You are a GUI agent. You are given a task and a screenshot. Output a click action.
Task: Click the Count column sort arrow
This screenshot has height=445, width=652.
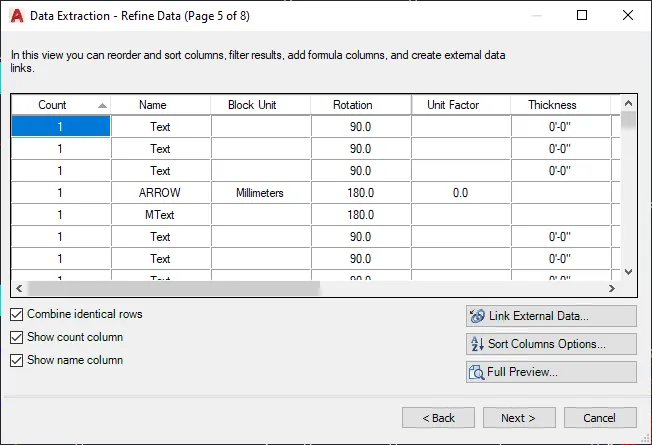[102, 106]
